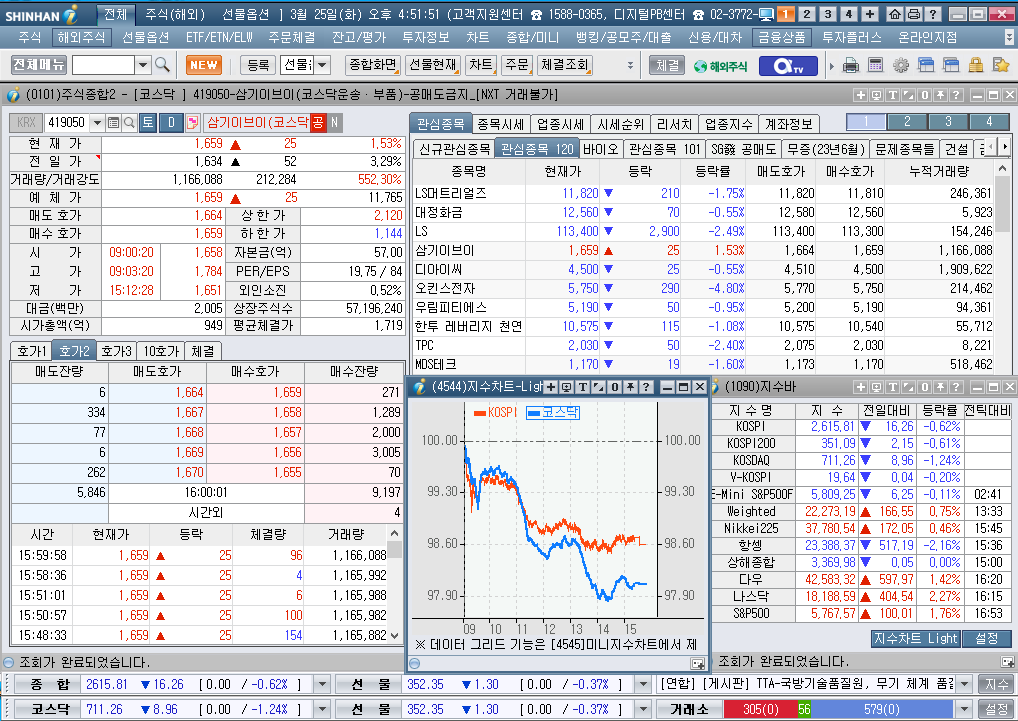1018x721 pixels.
Task: Click corner icon at bottom of 지수바 window
Action: coord(1007,662)
